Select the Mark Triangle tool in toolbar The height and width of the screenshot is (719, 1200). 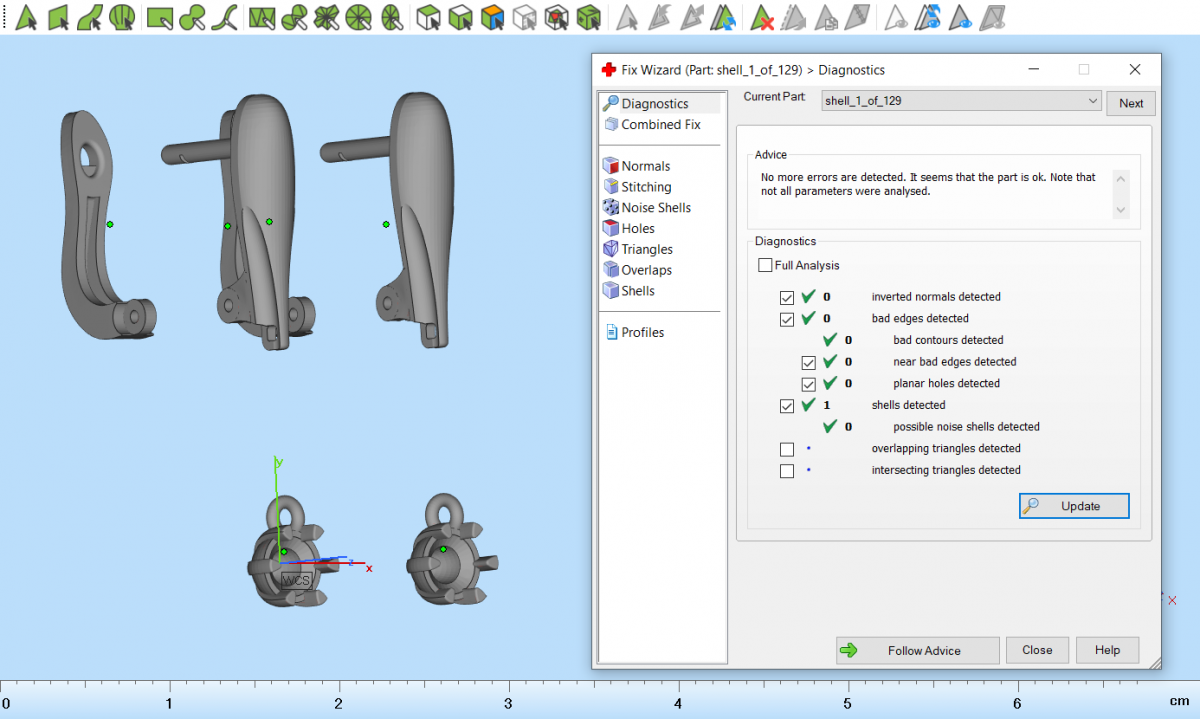tap(27, 17)
